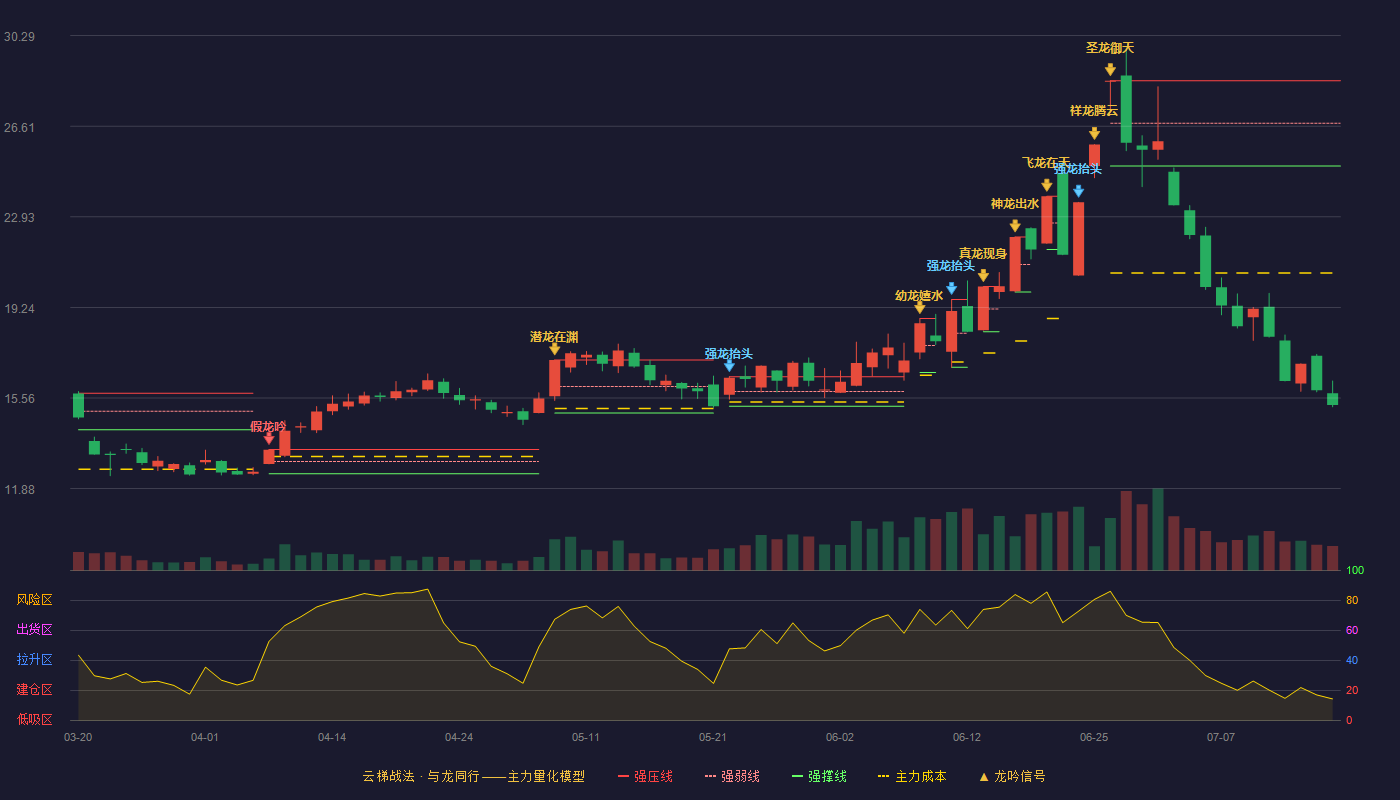Click the 04-14 date label
Screen dimensions: 1400x800
click(332, 737)
